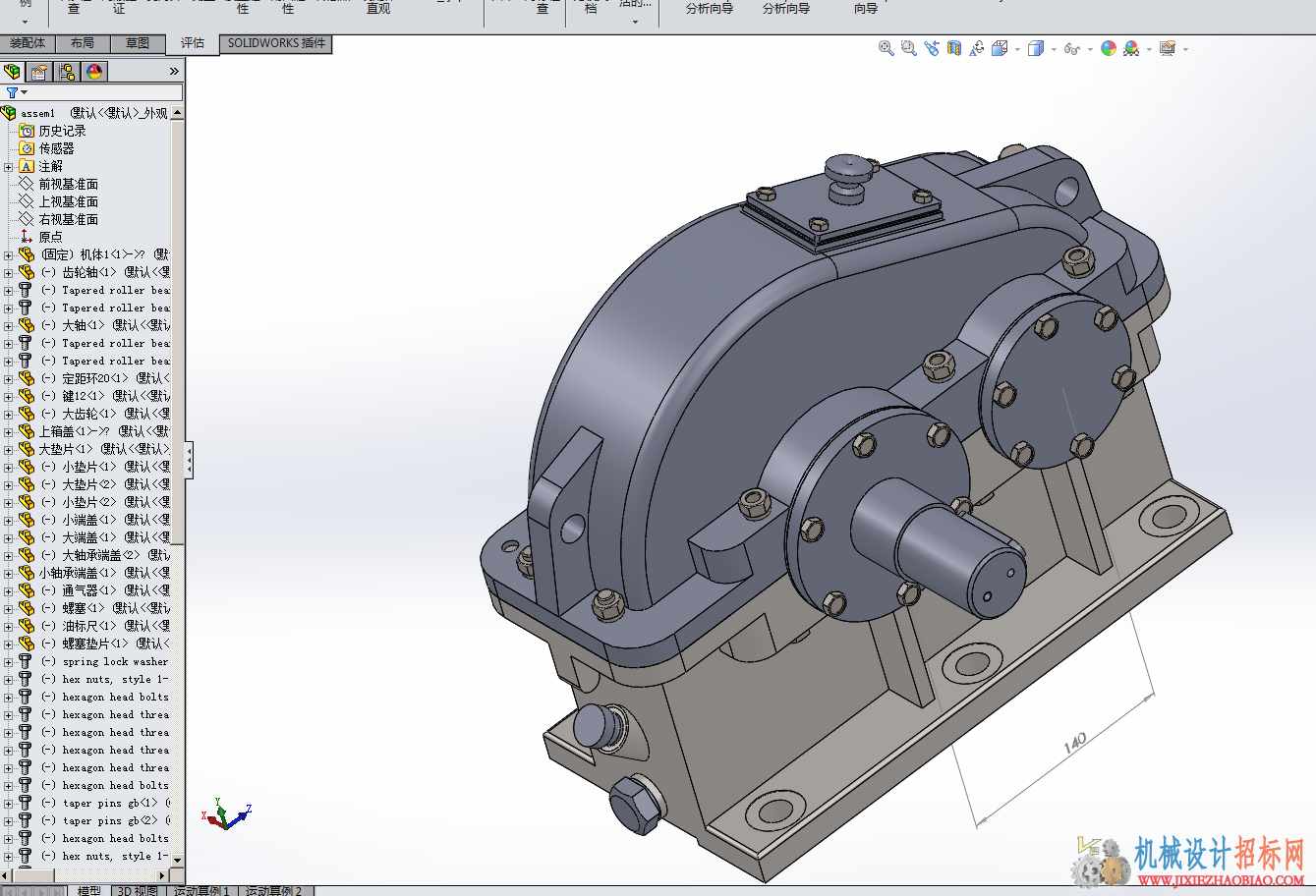Click the panel collapse handle on the tree edge
This screenshot has height=896, width=1316.
click(189, 460)
